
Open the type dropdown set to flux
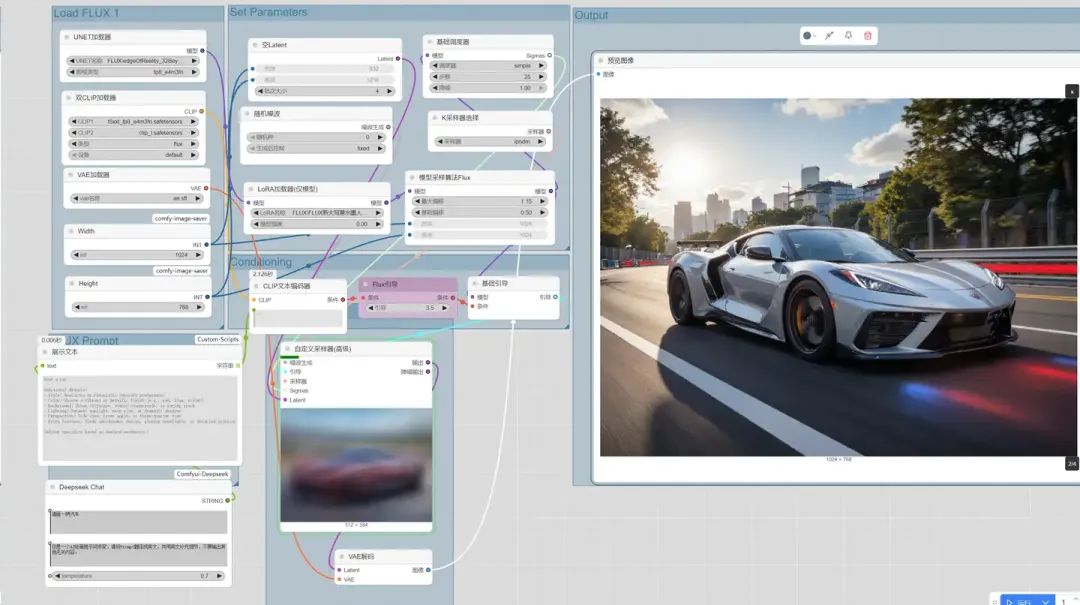(134, 144)
